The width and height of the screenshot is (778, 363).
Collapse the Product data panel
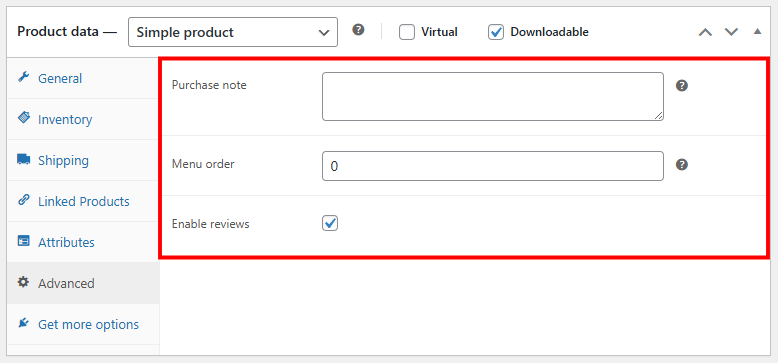click(x=757, y=31)
